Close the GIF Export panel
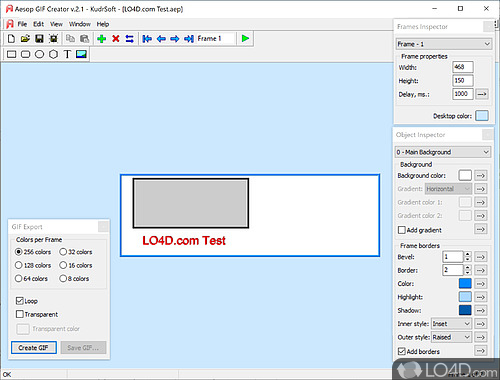The height and width of the screenshot is (380, 500). pos(103,227)
